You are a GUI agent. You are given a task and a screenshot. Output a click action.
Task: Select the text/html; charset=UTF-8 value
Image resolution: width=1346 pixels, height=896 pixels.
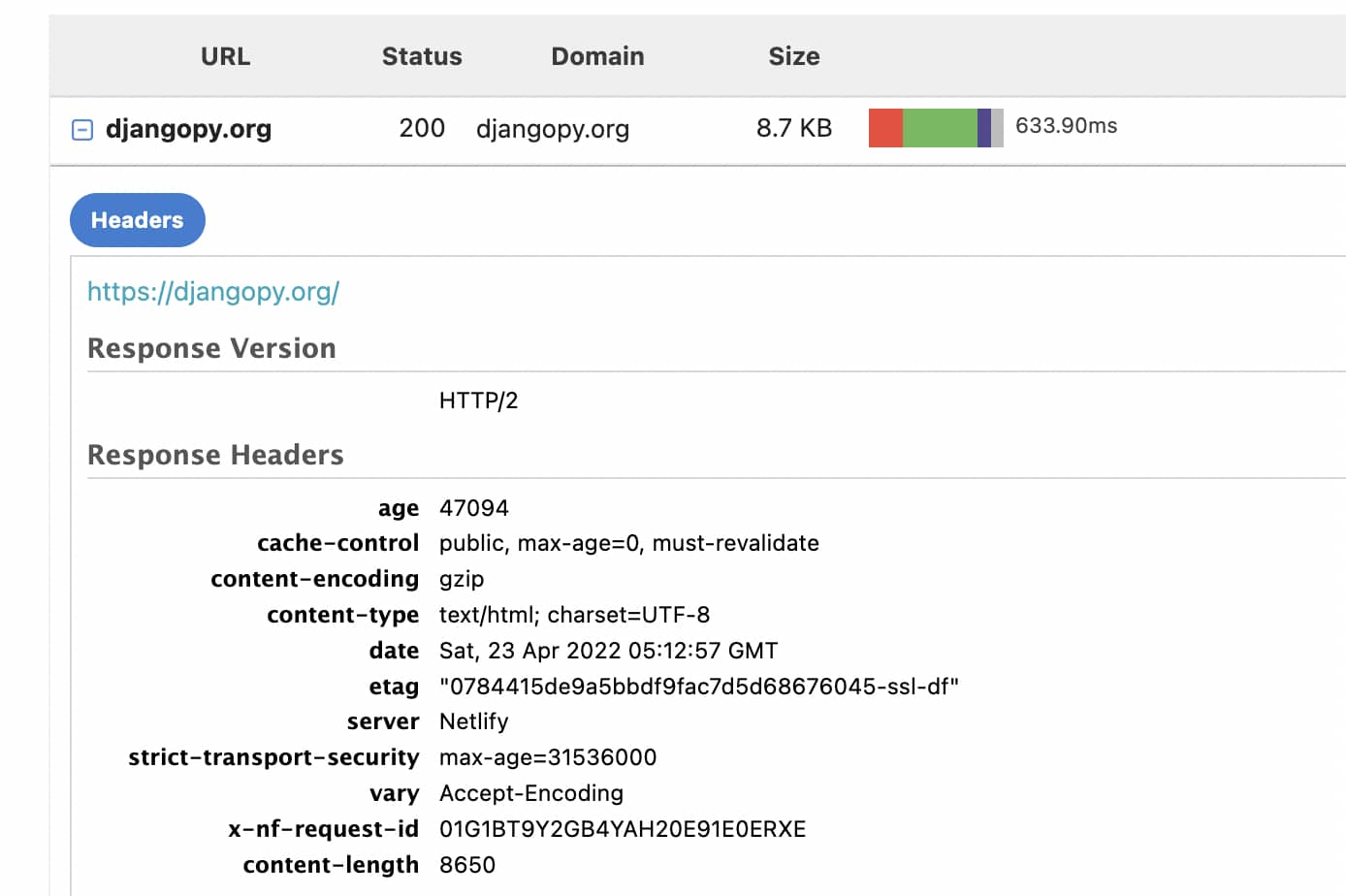point(575,615)
